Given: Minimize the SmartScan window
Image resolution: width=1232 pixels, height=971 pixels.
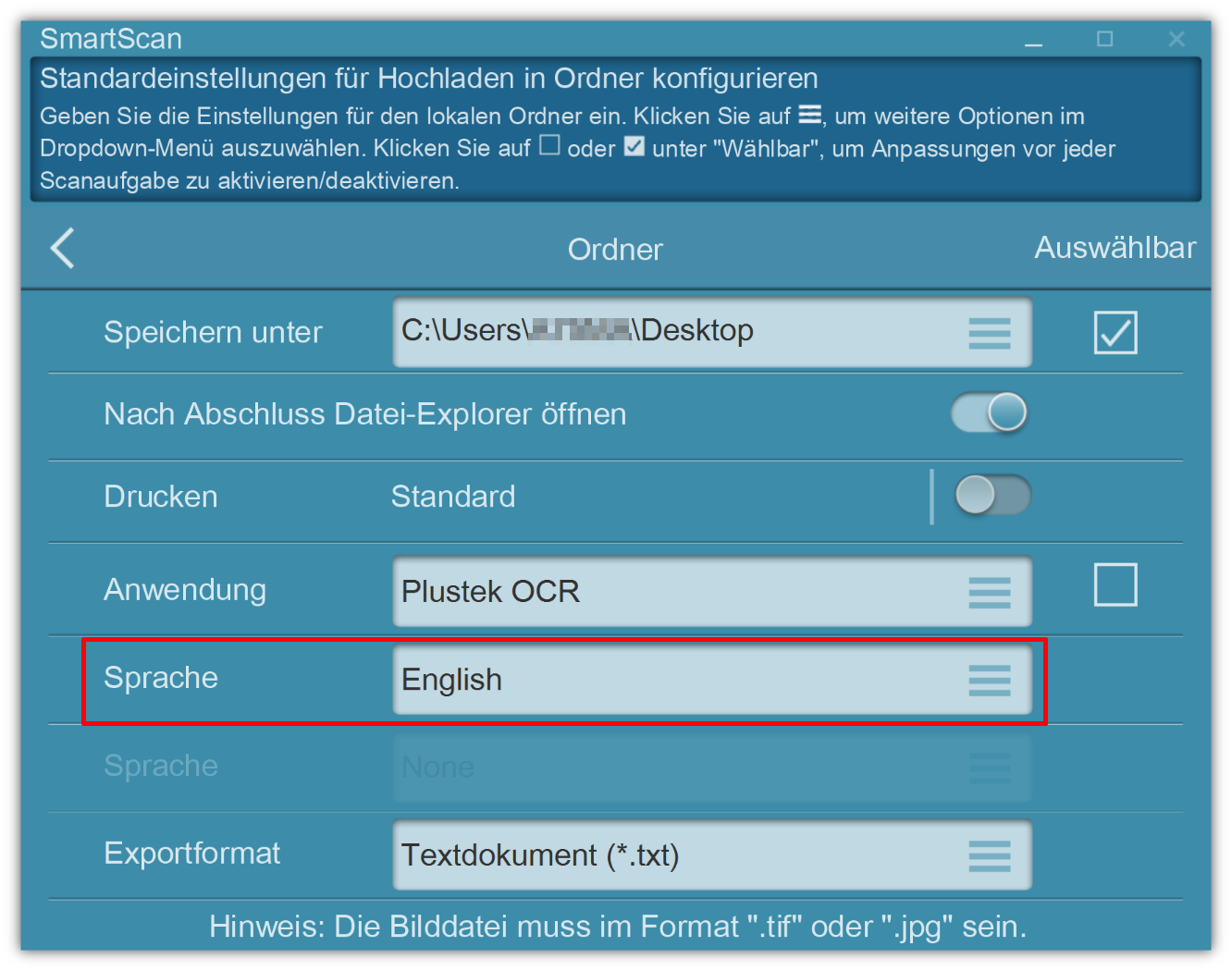Looking at the screenshot, I should tap(1033, 40).
